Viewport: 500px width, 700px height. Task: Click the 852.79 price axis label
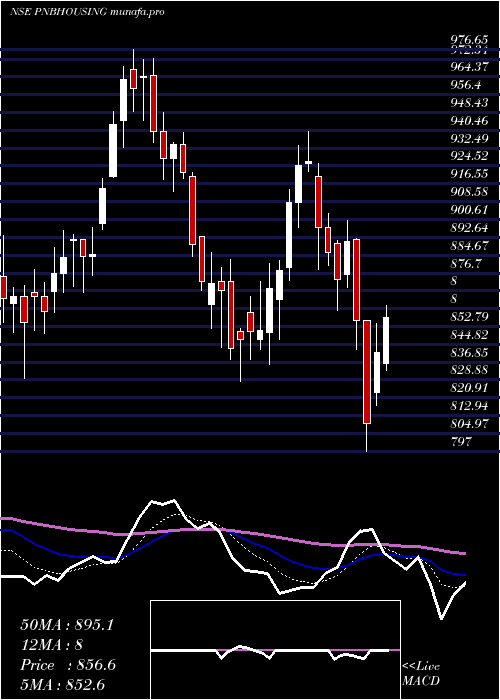(x=469, y=317)
